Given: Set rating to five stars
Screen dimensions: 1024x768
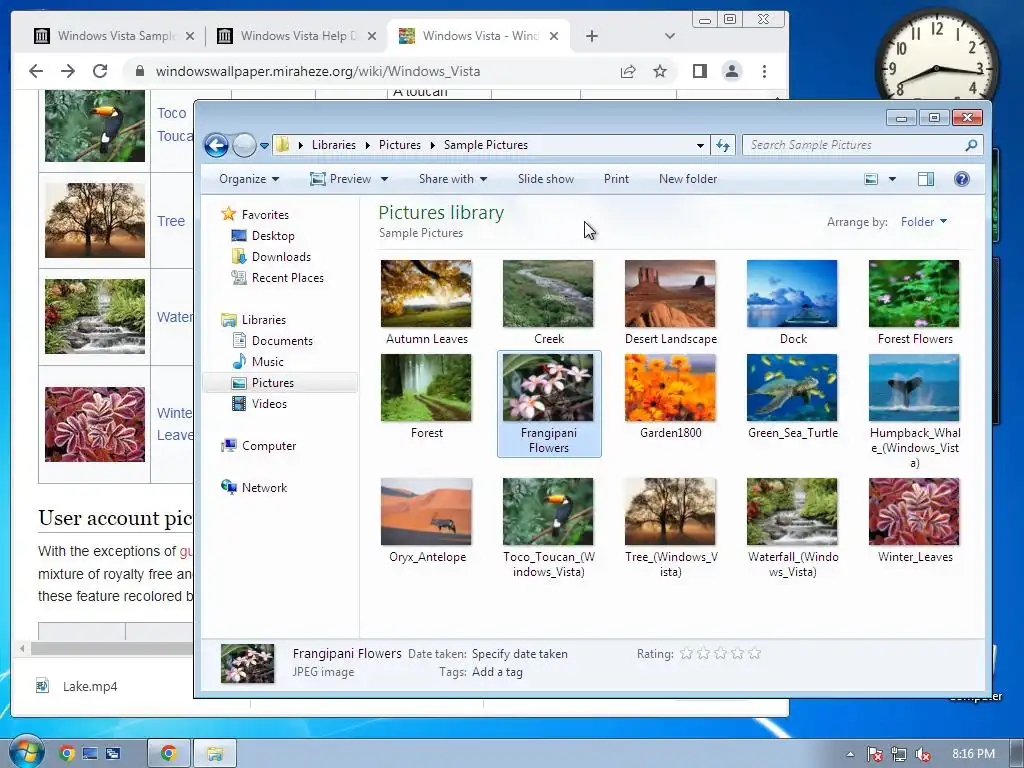Looking at the screenshot, I should pos(754,654).
